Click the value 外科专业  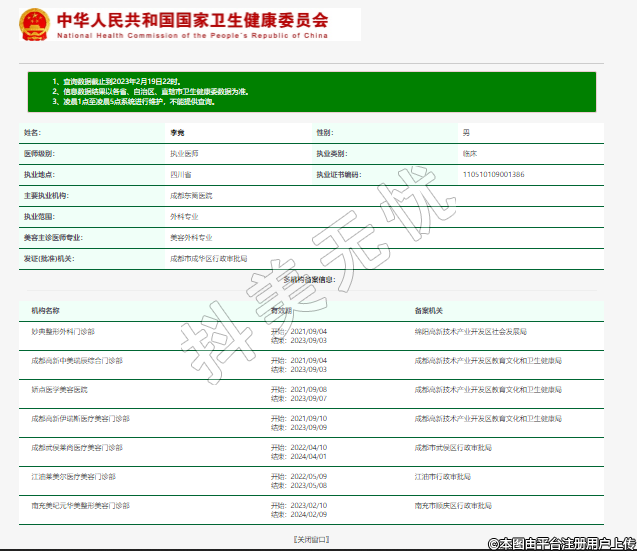184,217
